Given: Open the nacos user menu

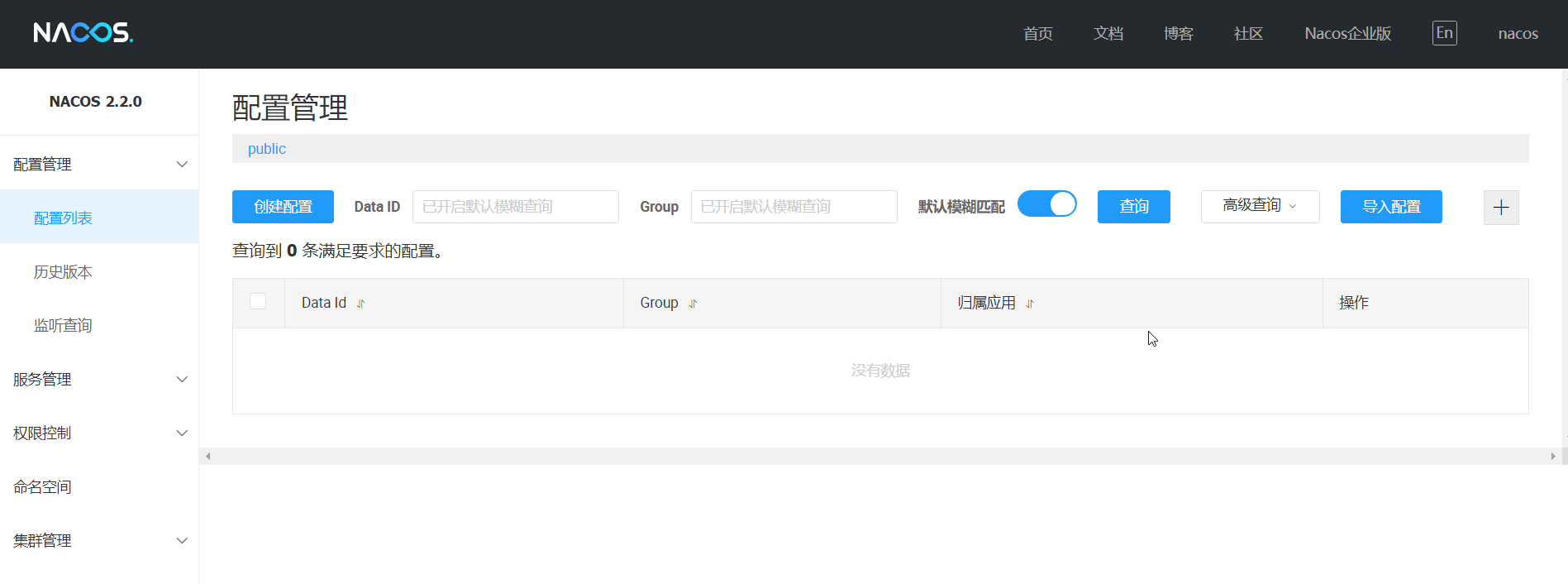Looking at the screenshot, I should tap(1518, 34).
